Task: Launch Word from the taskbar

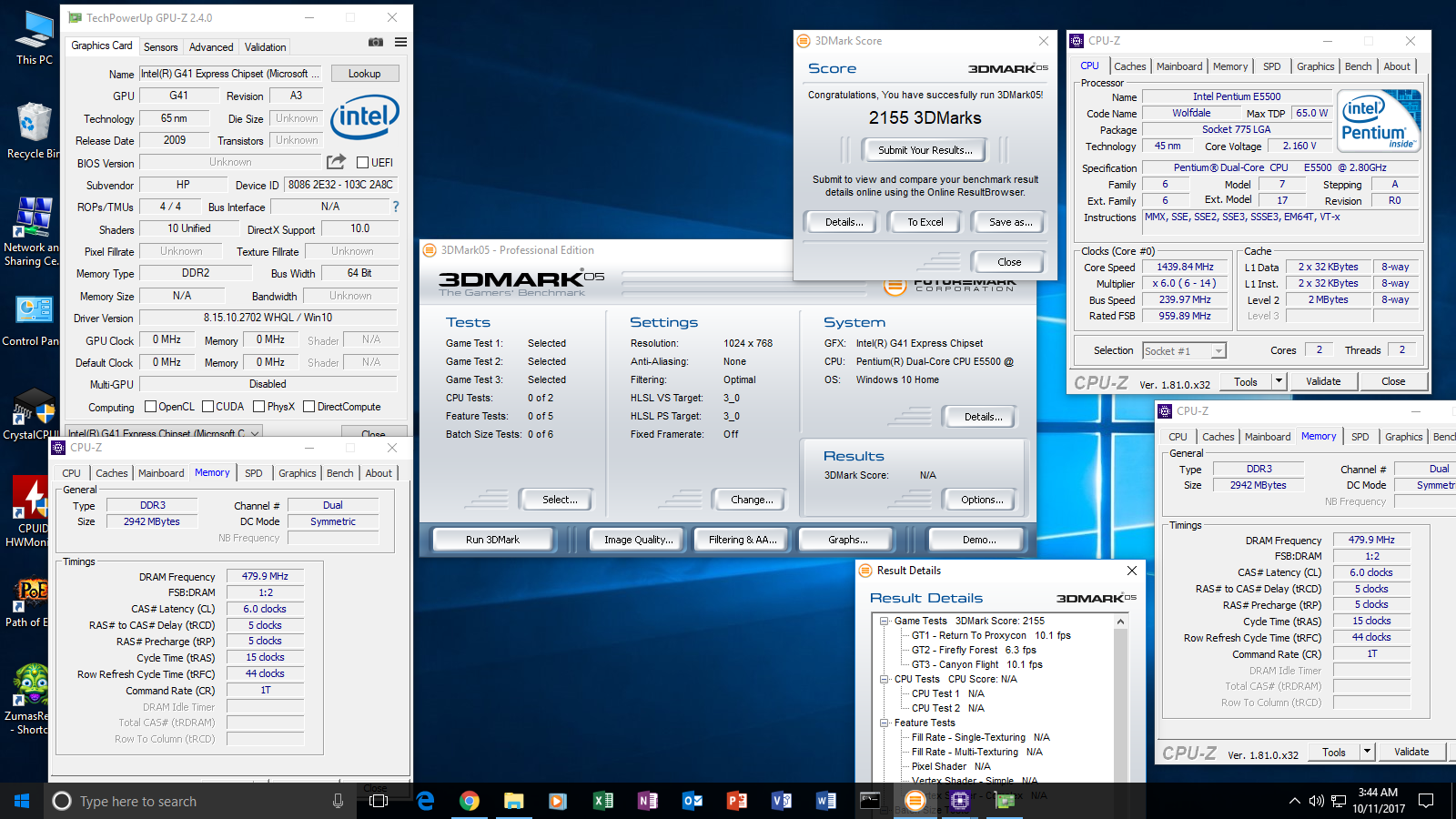Action: click(826, 801)
